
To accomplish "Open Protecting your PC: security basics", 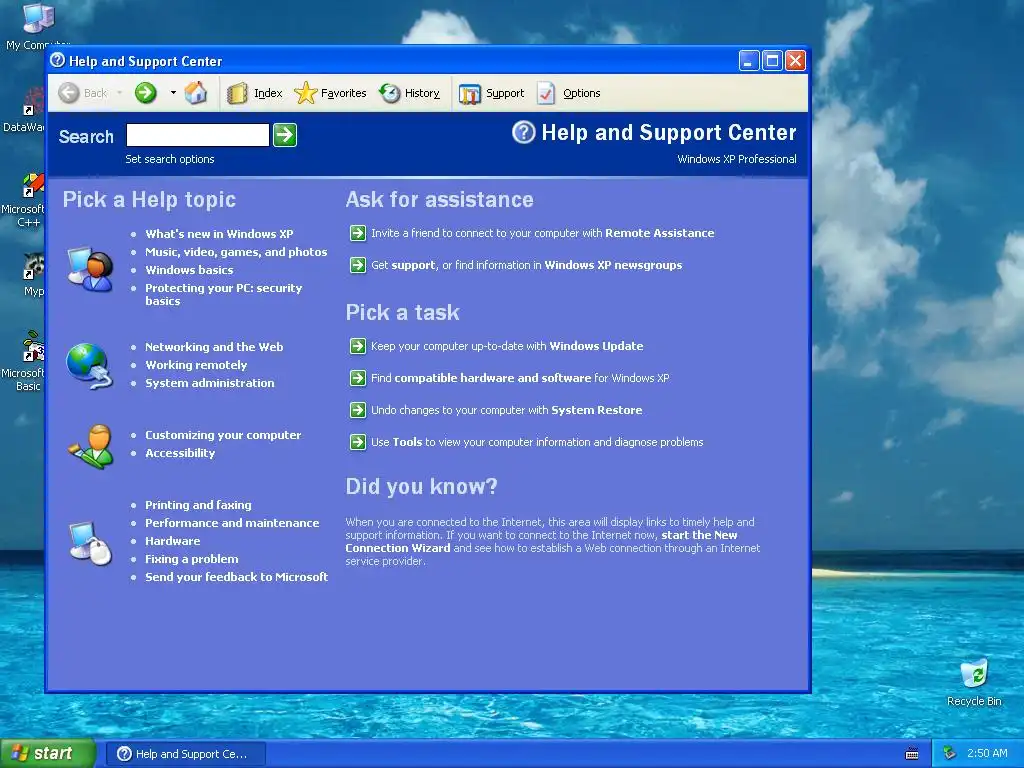I will (x=224, y=295).
